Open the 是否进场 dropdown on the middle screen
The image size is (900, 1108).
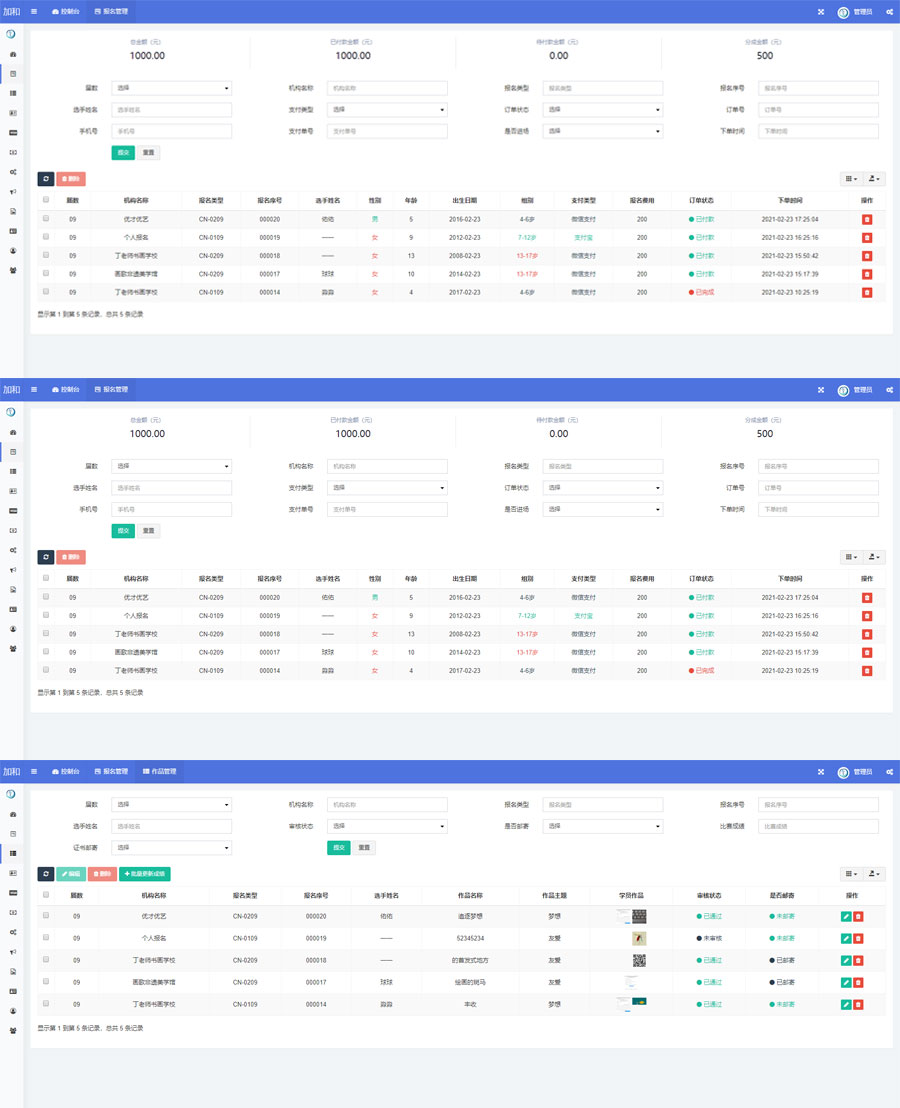coord(603,509)
